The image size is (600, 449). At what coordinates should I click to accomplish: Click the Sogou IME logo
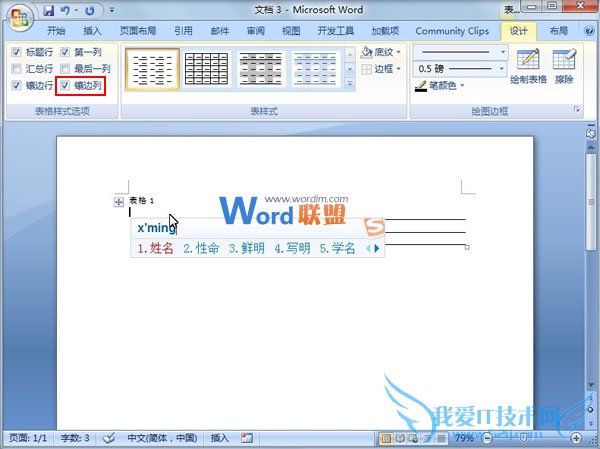pos(374,227)
